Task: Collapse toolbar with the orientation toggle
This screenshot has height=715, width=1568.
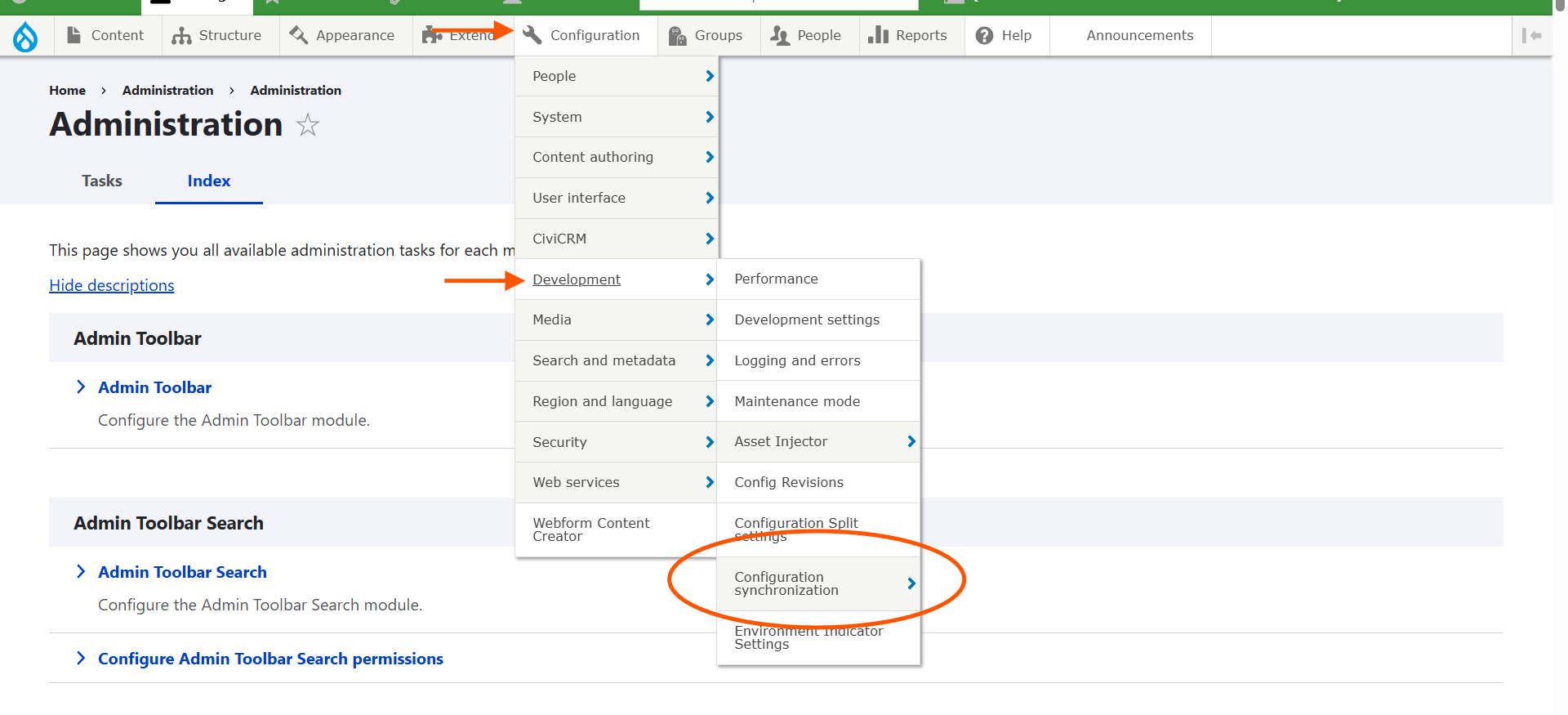Action: (x=1531, y=35)
